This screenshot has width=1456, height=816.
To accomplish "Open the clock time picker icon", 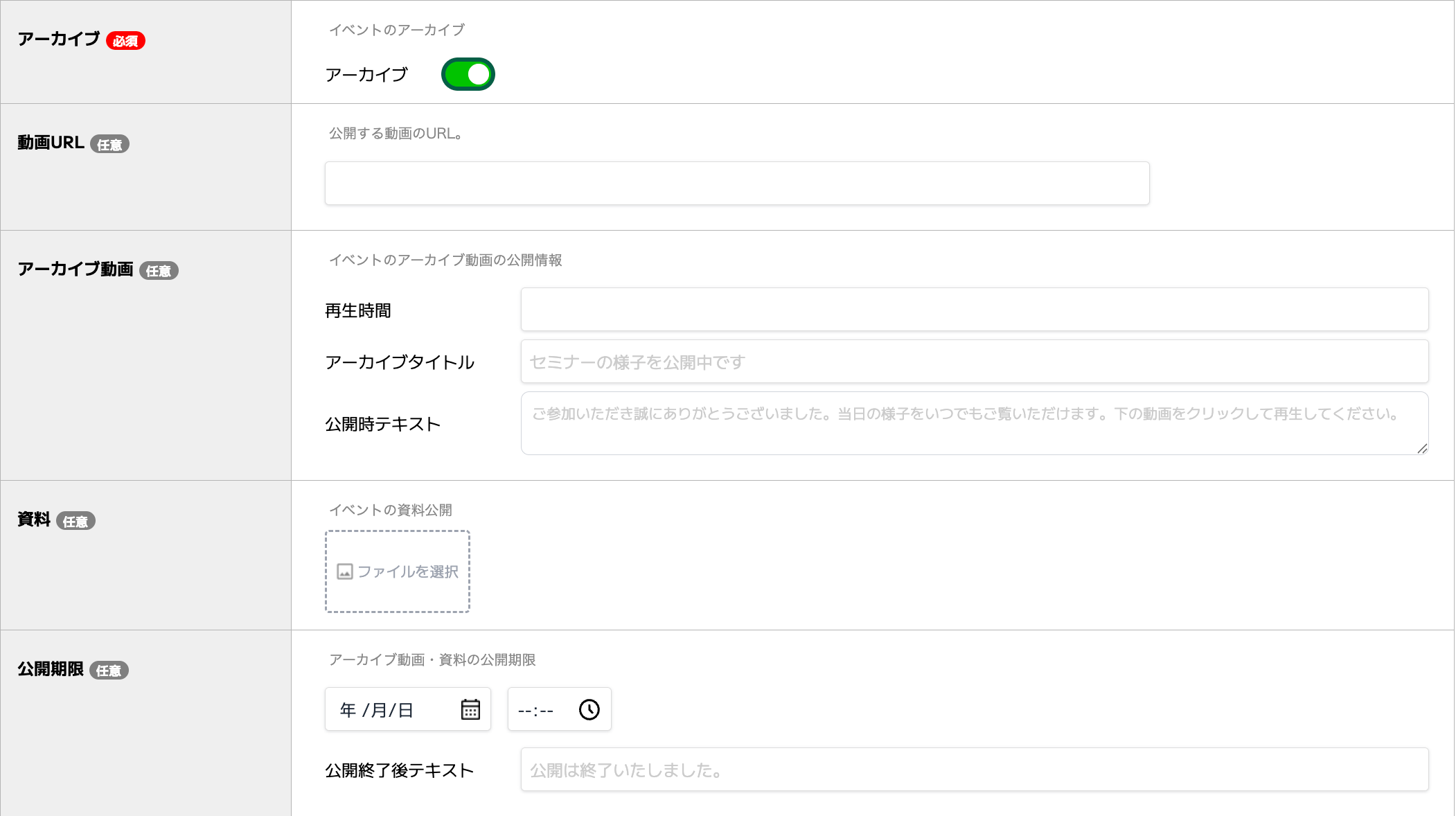I will click(589, 709).
